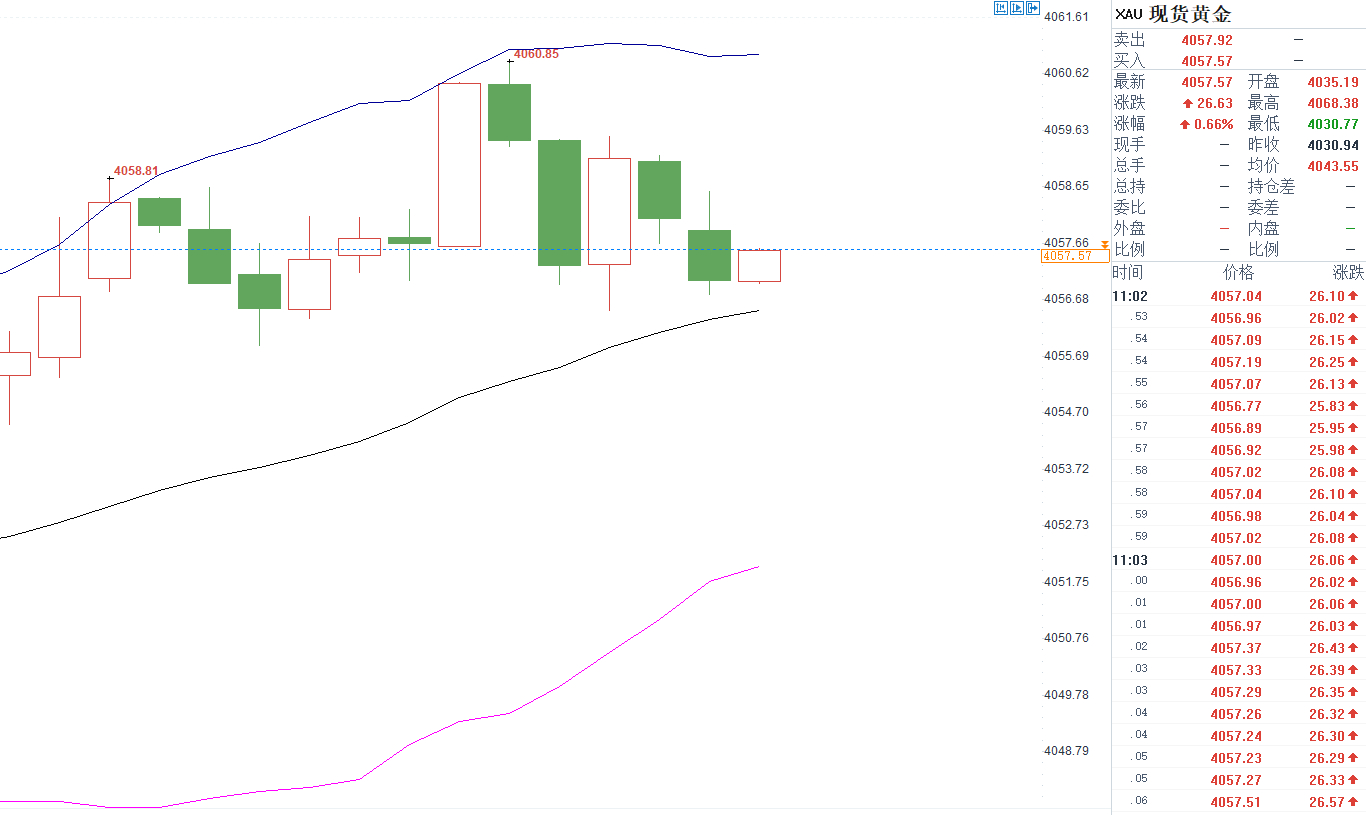Click the 4058.81 peak marker on chart

tap(136, 171)
